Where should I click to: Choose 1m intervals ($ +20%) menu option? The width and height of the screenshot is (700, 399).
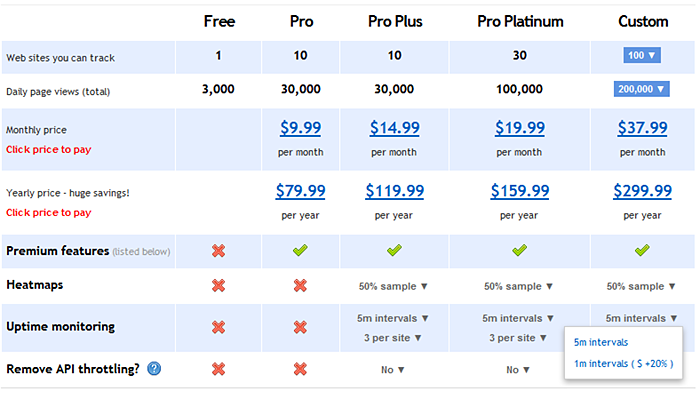click(x=624, y=364)
